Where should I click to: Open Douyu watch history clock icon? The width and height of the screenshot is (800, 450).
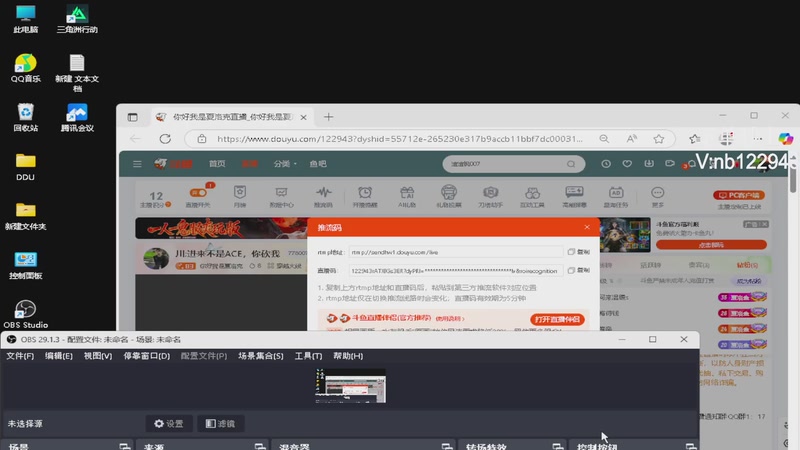click(x=606, y=164)
